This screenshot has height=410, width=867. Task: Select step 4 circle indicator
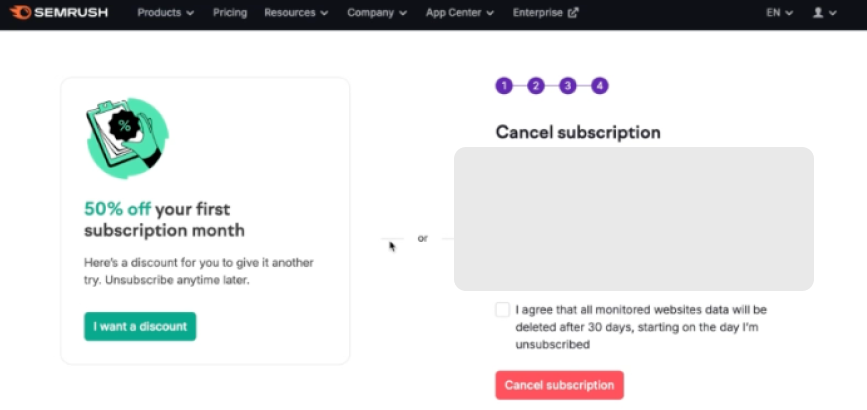[x=600, y=86]
